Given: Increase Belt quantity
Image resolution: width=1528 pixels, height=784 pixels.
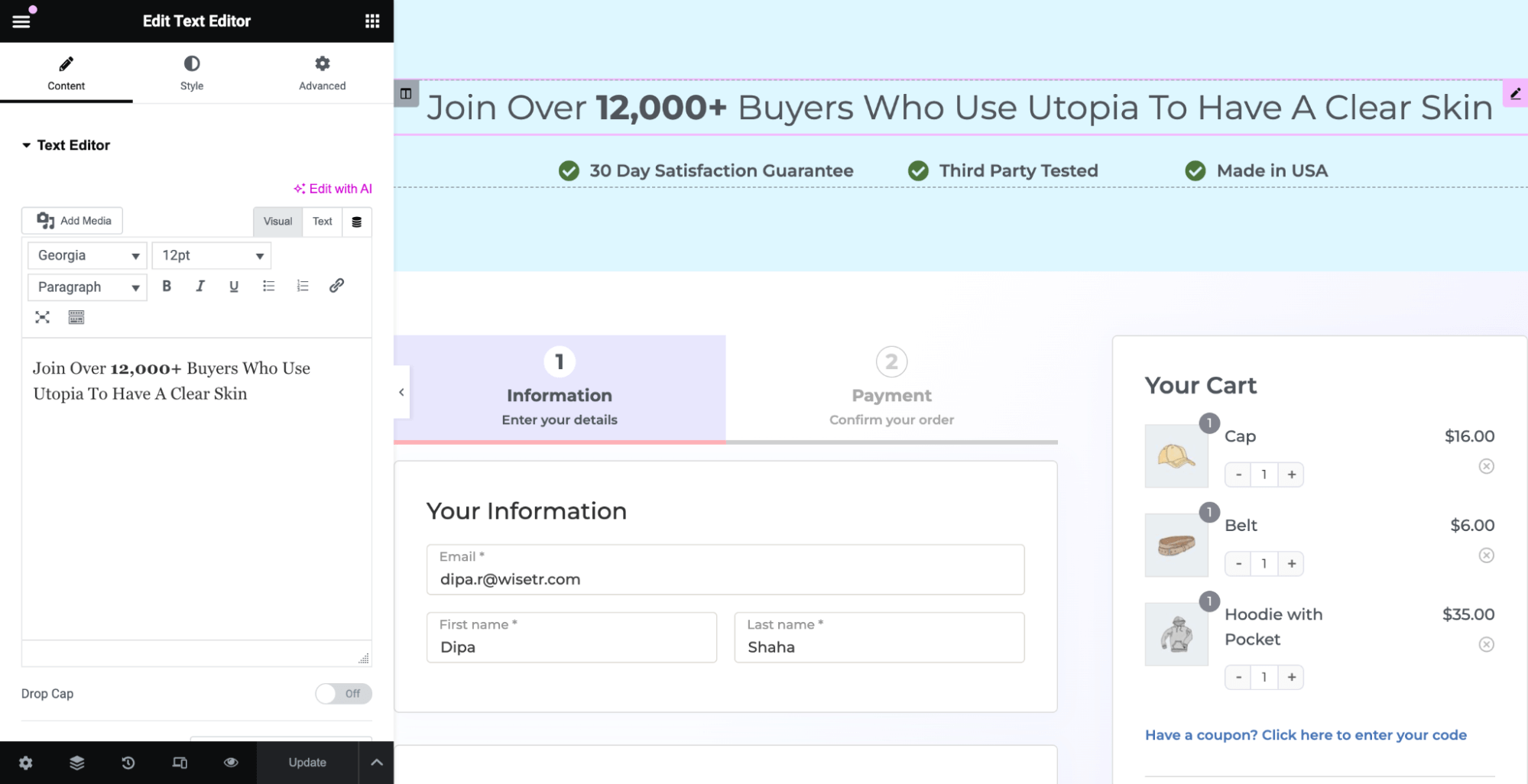Looking at the screenshot, I should tap(1291, 564).
